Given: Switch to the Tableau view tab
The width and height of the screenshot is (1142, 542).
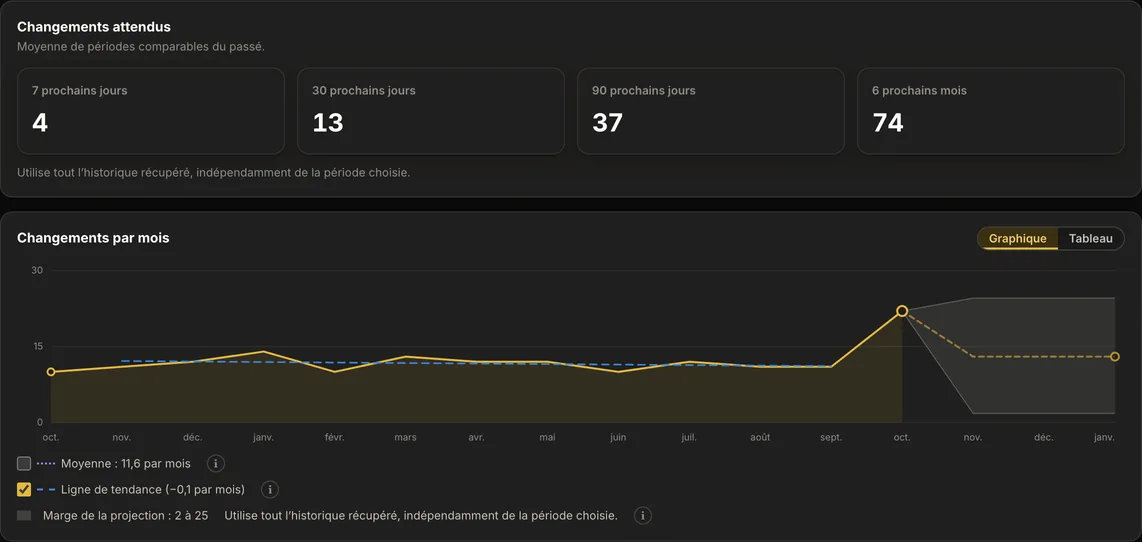Looking at the screenshot, I should click(x=1090, y=238).
